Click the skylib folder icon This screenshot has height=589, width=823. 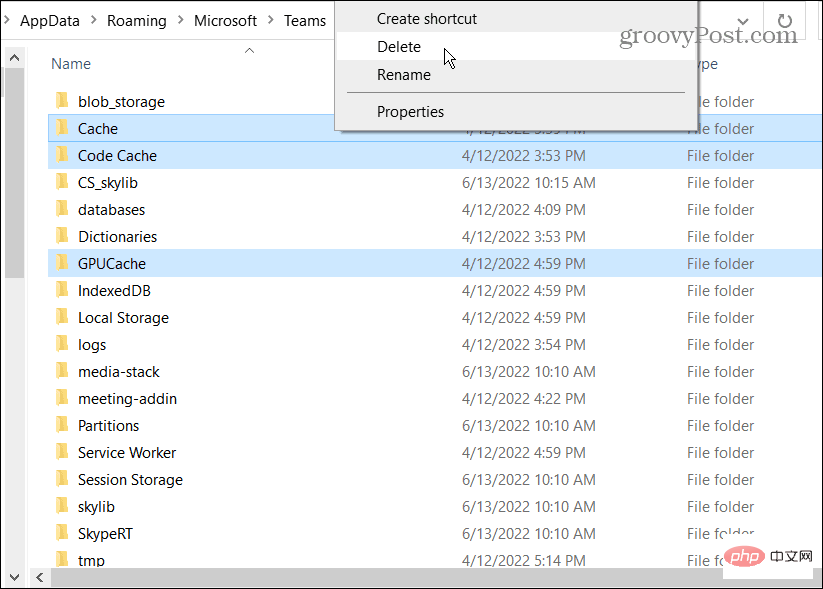[62, 506]
